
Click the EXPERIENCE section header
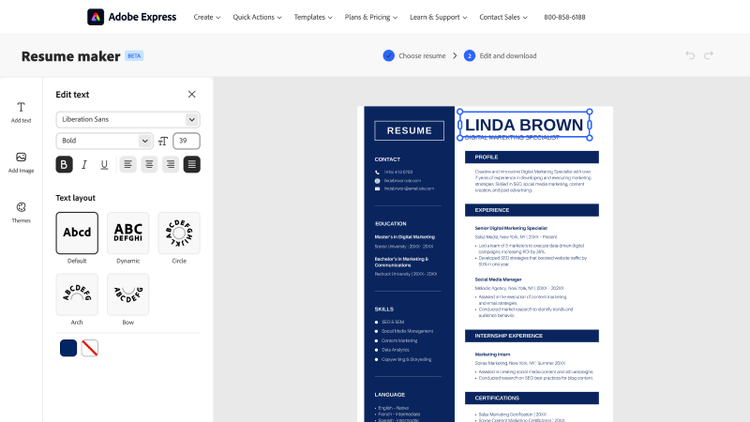click(532, 210)
